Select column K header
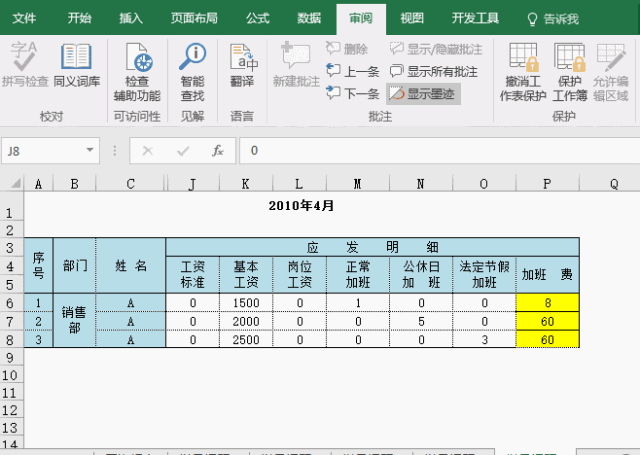Viewport: 640px width, 455px height. 246,184
